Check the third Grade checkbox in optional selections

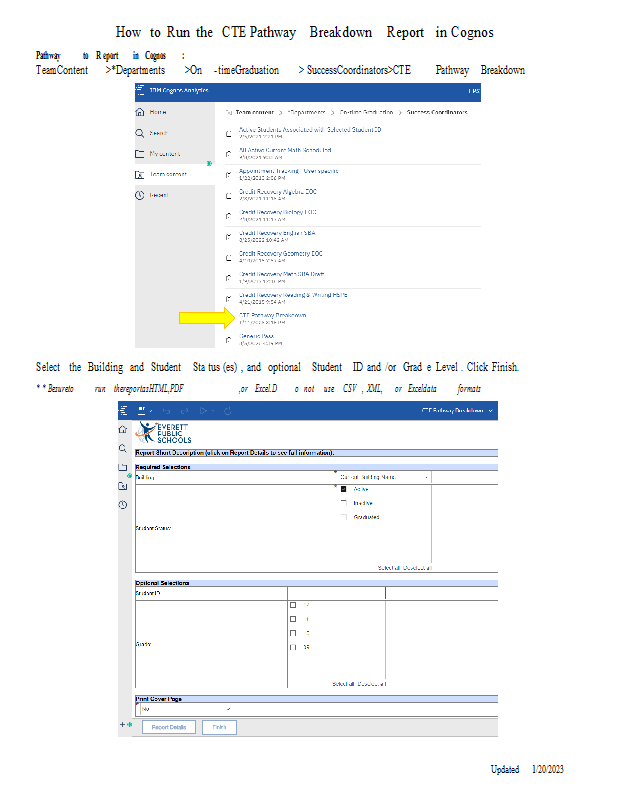pyautogui.click(x=293, y=633)
